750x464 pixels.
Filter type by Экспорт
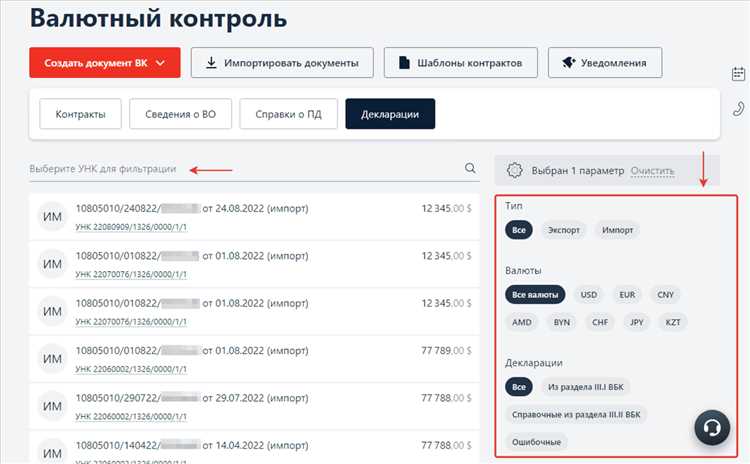(564, 230)
